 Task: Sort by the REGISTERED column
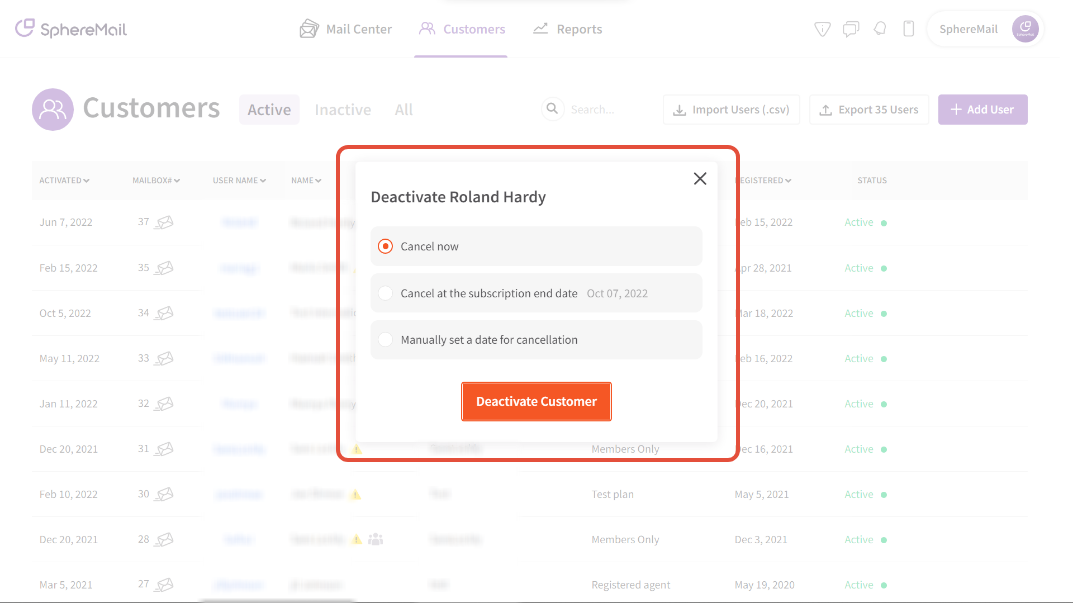point(764,180)
